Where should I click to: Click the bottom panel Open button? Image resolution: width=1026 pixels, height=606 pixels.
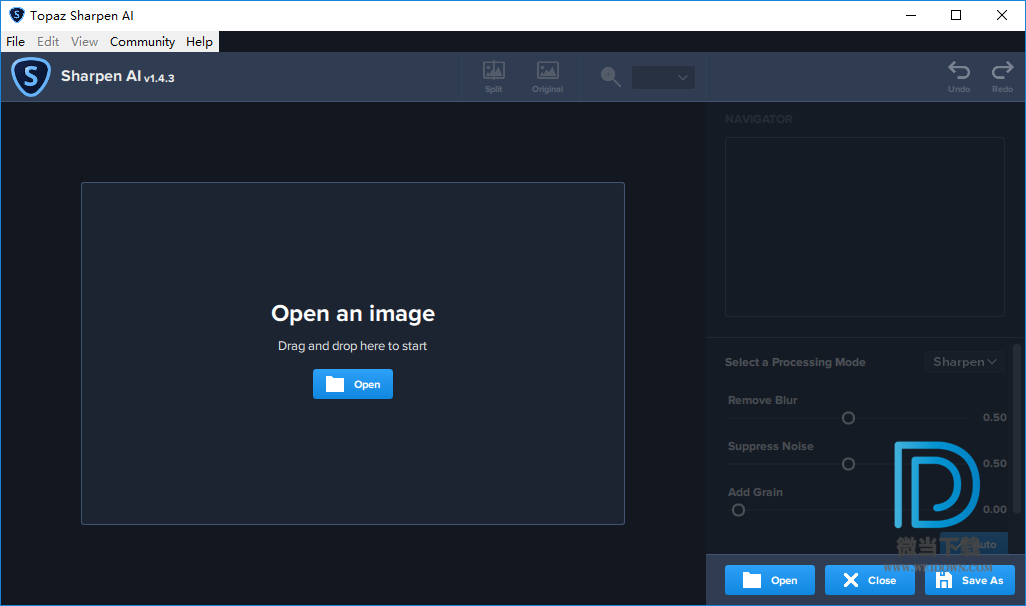click(x=770, y=580)
